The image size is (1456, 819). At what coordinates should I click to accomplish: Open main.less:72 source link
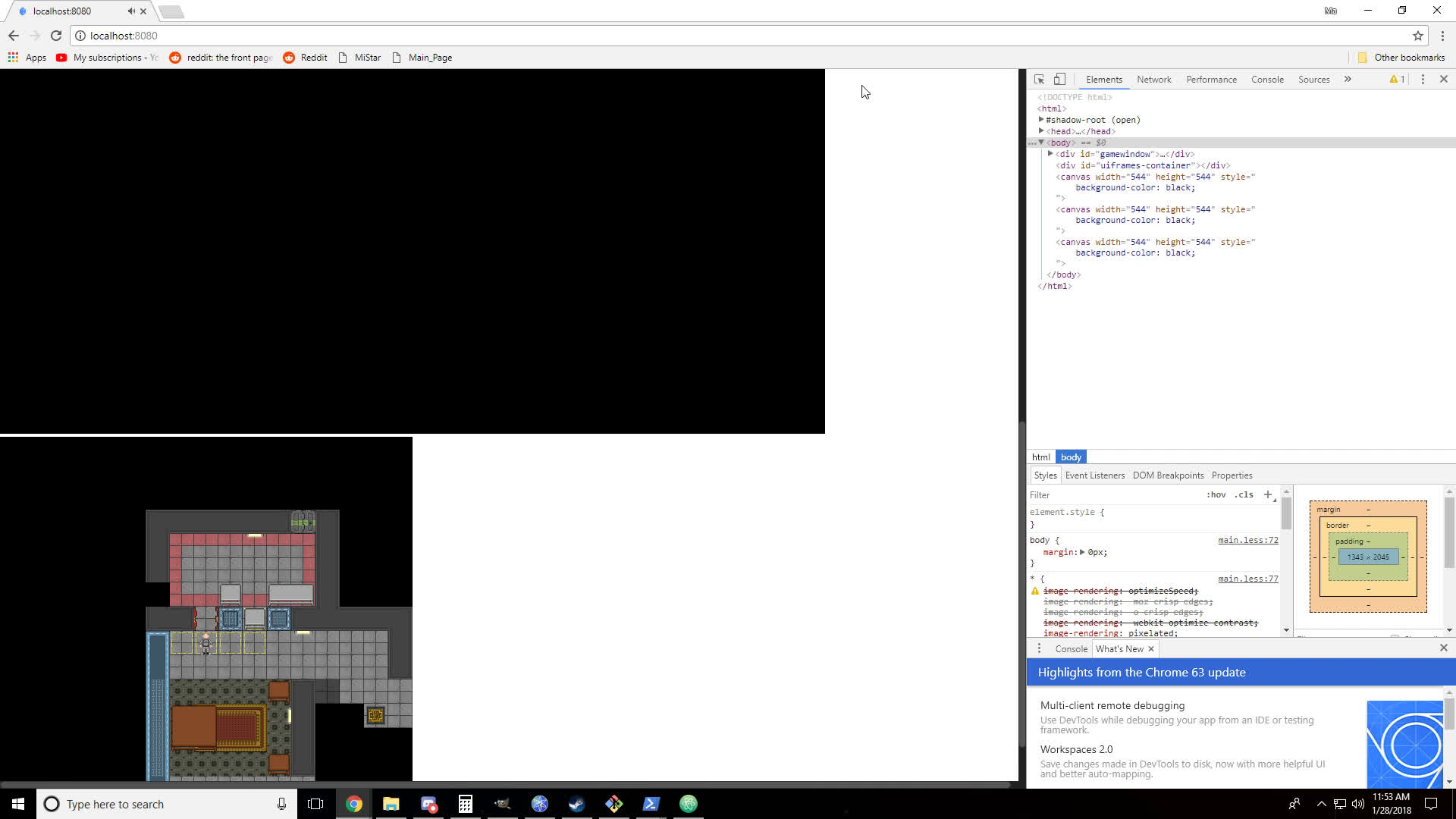coord(1247,540)
